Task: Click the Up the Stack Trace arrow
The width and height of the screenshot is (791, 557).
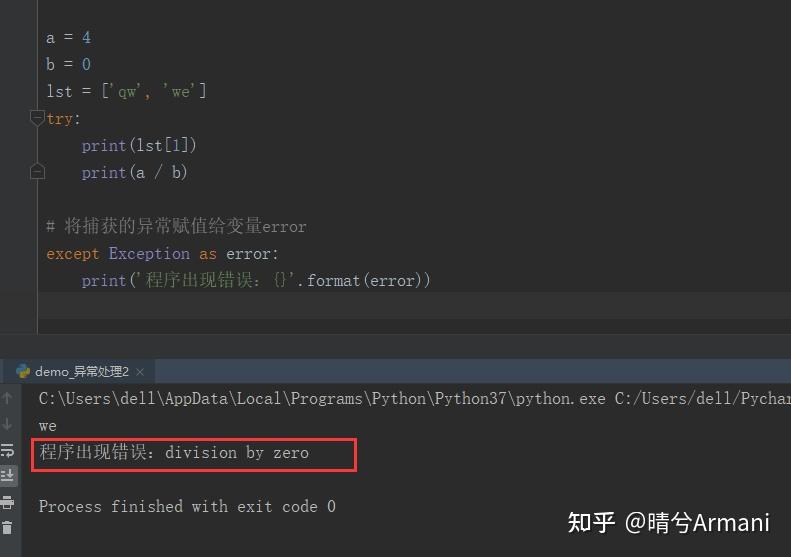Action: click(7, 398)
